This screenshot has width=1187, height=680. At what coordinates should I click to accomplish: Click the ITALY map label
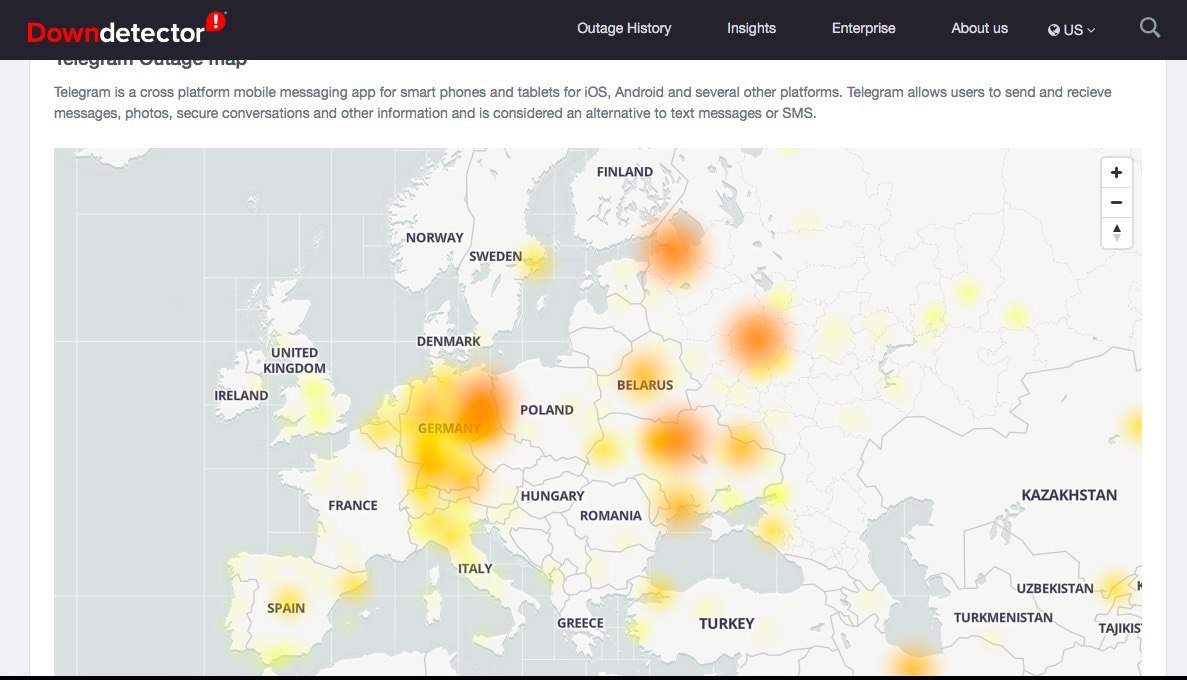[x=475, y=569]
